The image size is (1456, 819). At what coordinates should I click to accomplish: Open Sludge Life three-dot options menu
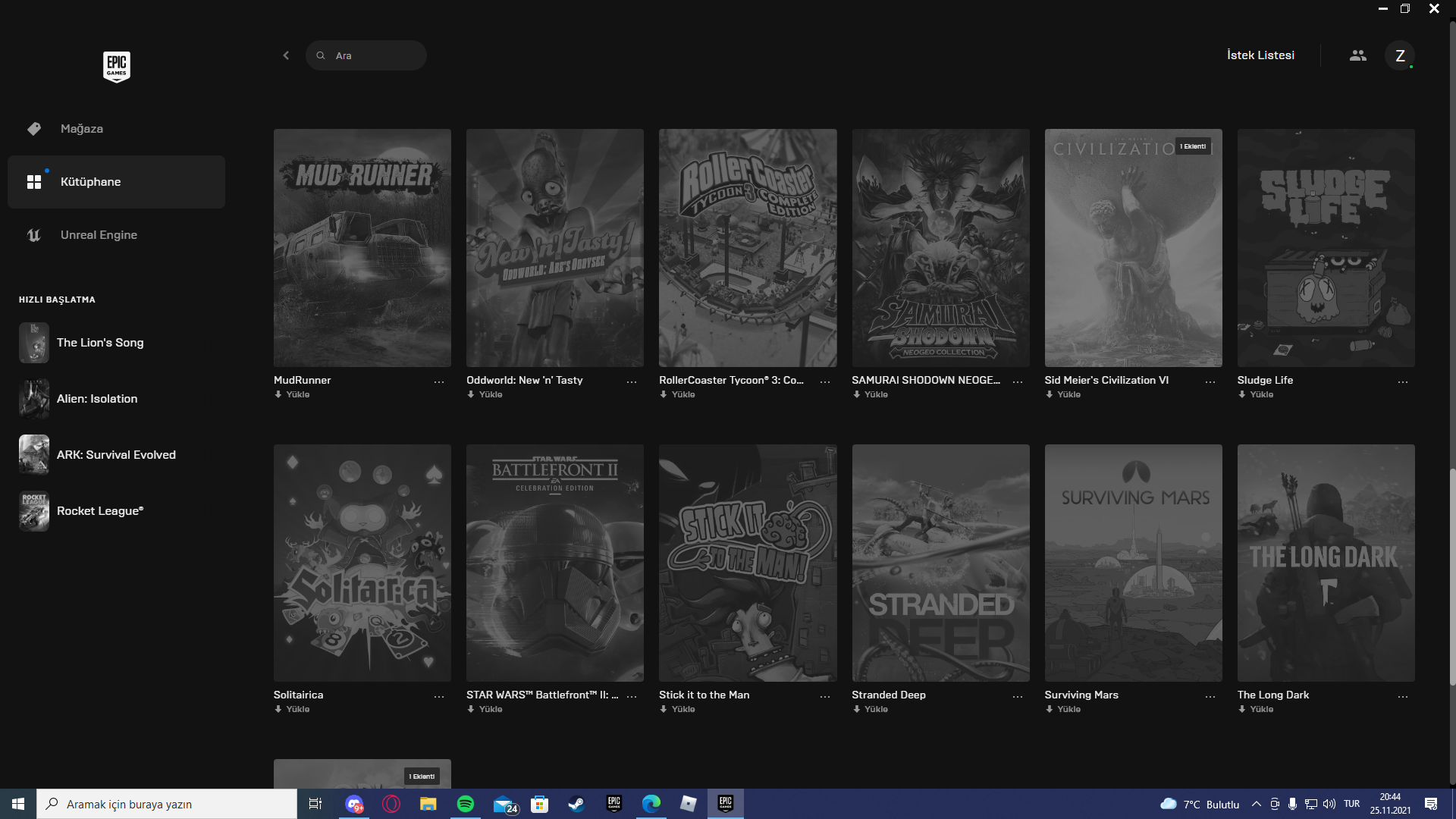[1403, 382]
